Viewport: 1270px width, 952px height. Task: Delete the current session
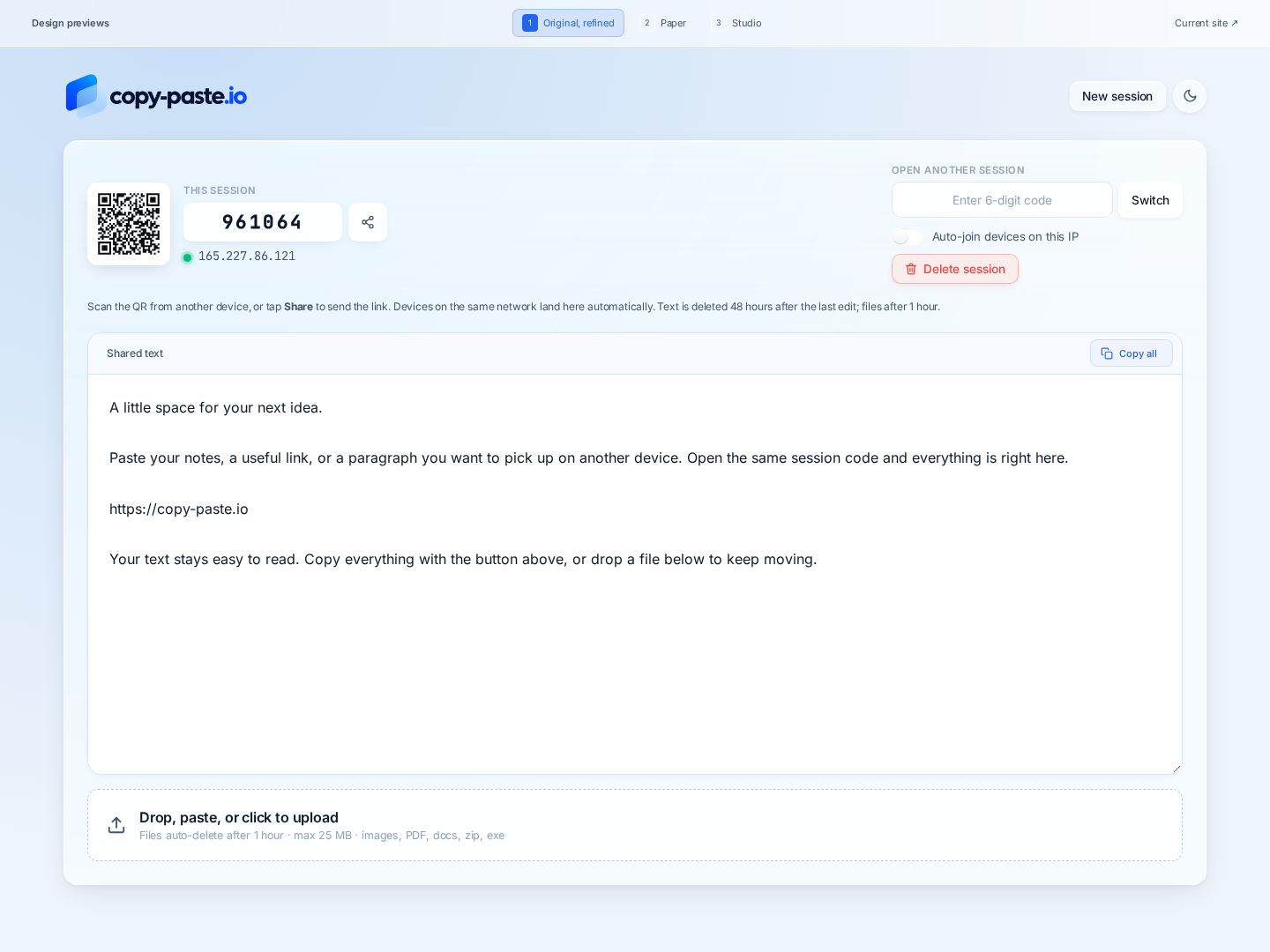coord(955,269)
